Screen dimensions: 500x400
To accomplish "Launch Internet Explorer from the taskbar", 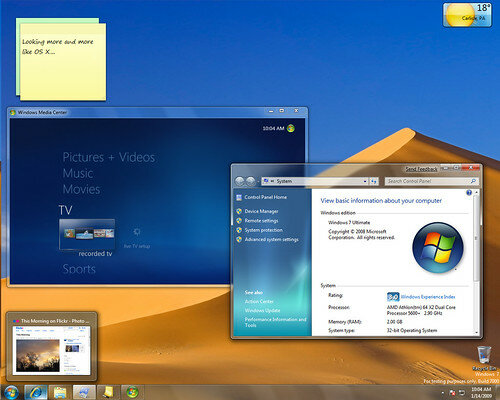I will tap(36, 393).
